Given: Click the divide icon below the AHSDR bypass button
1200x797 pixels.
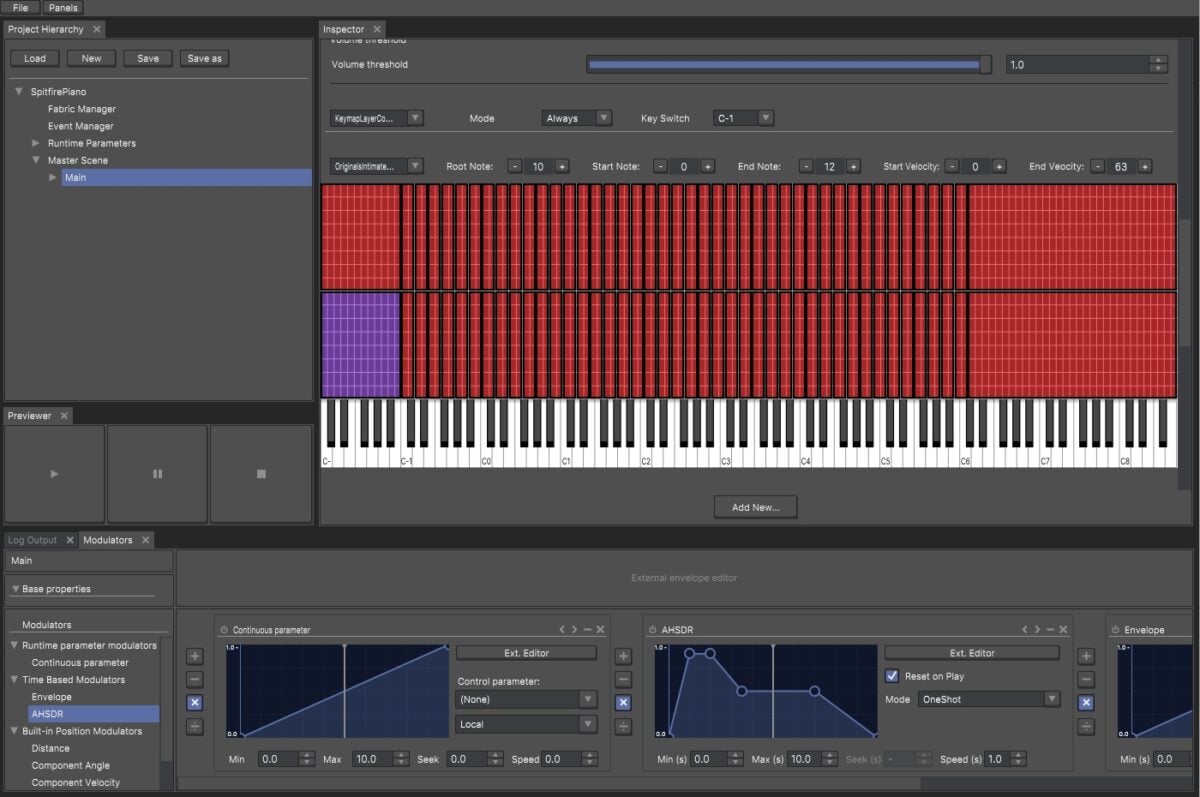Looking at the screenshot, I should (x=622, y=727).
